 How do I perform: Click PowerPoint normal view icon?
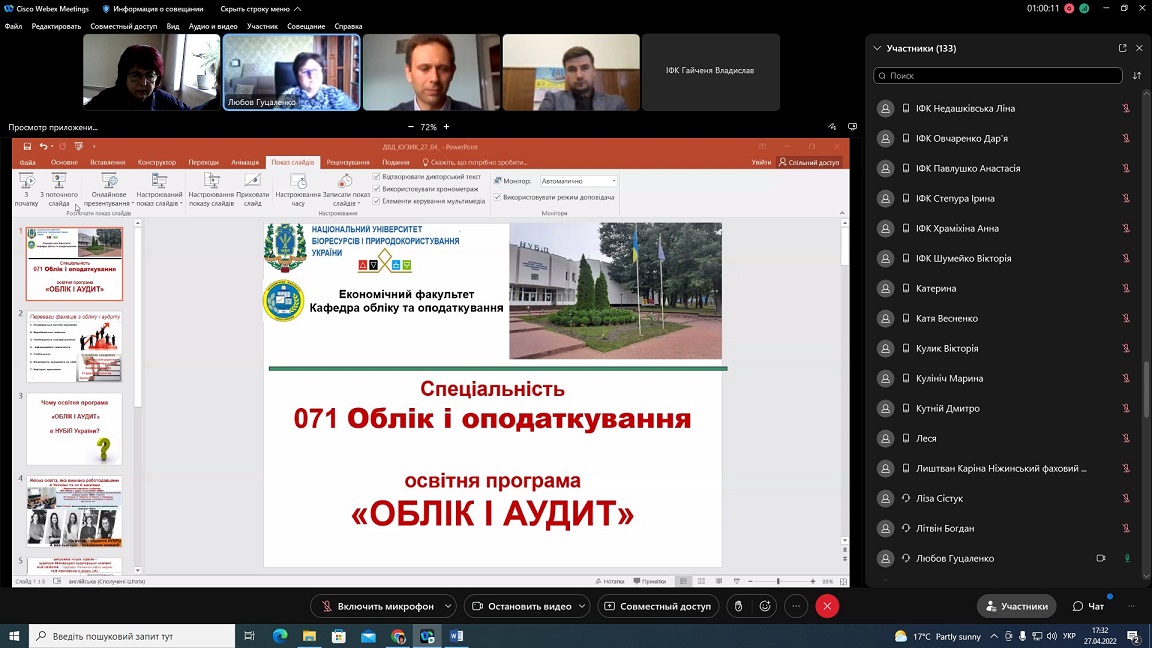[x=683, y=581]
